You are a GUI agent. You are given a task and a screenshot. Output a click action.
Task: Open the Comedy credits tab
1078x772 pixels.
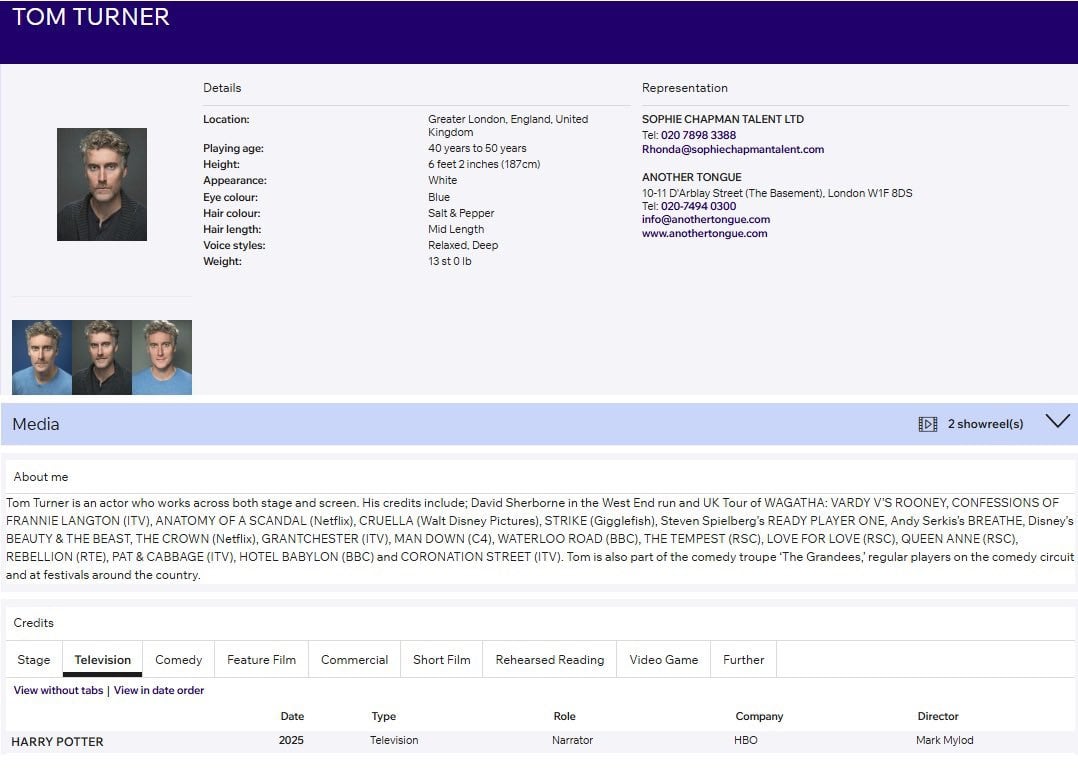[178, 660]
